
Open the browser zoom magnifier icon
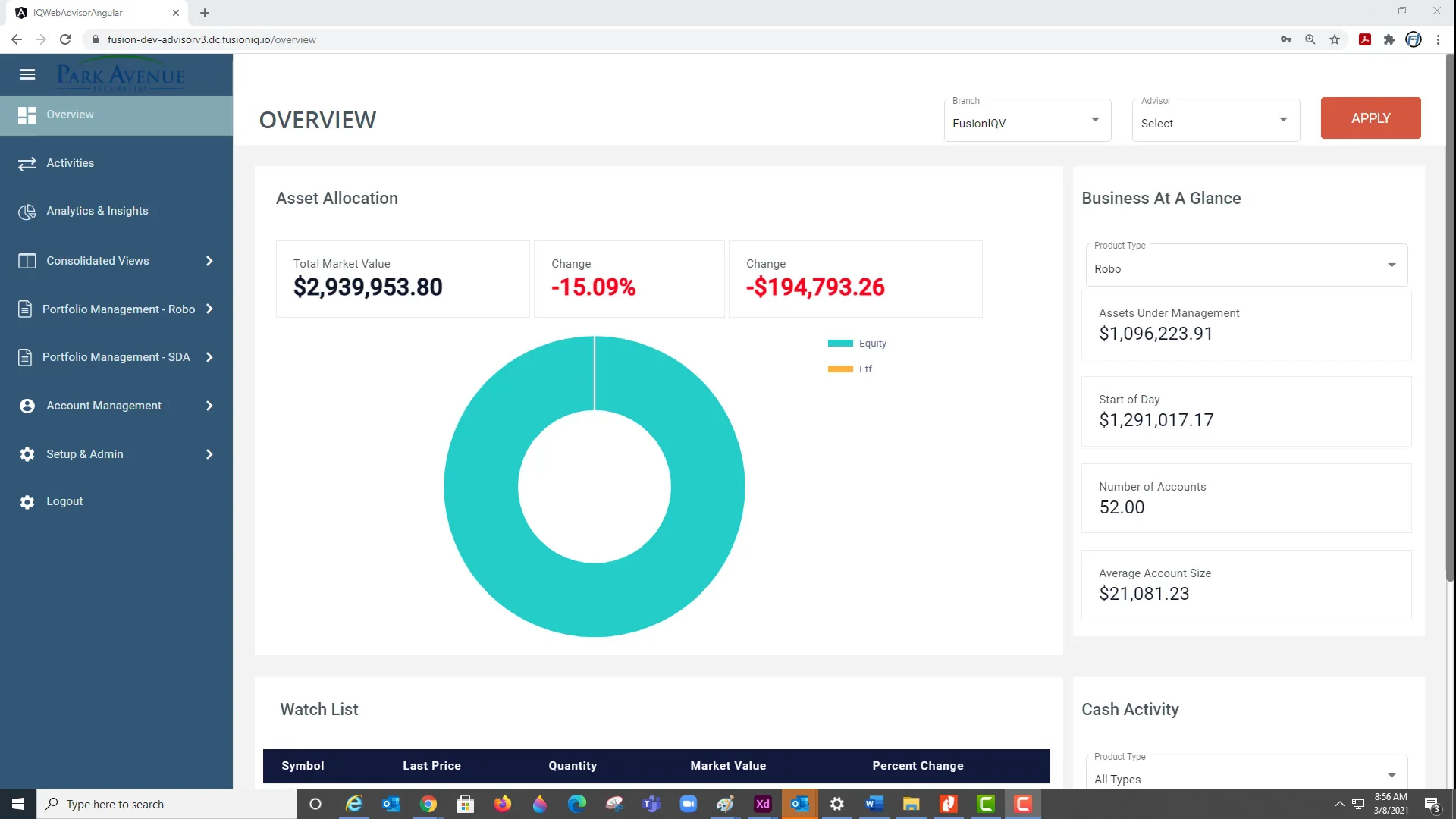[x=1310, y=39]
